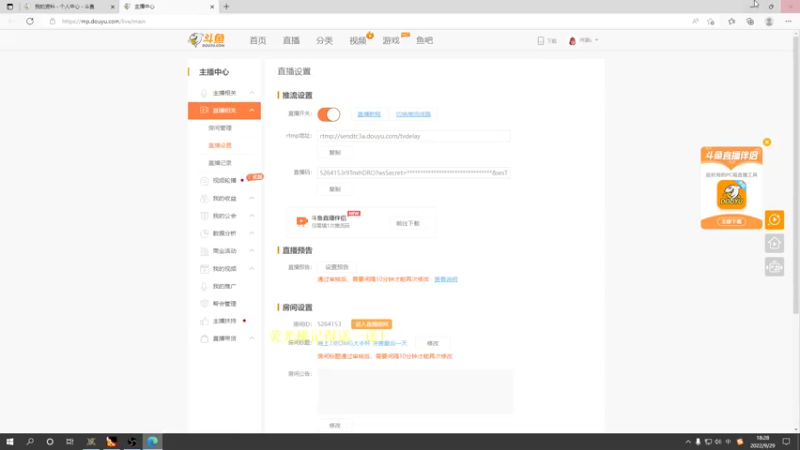Image resolution: width=800 pixels, height=450 pixels.
Task: Click the 商业活动 icon in sidebar
Action: (x=204, y=251)
